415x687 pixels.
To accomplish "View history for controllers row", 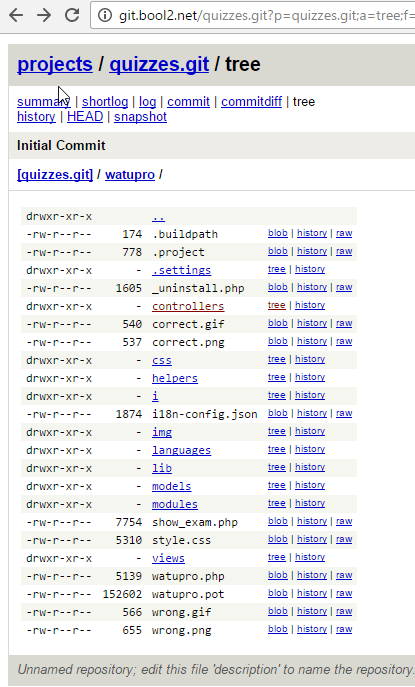I will (310, 305).
